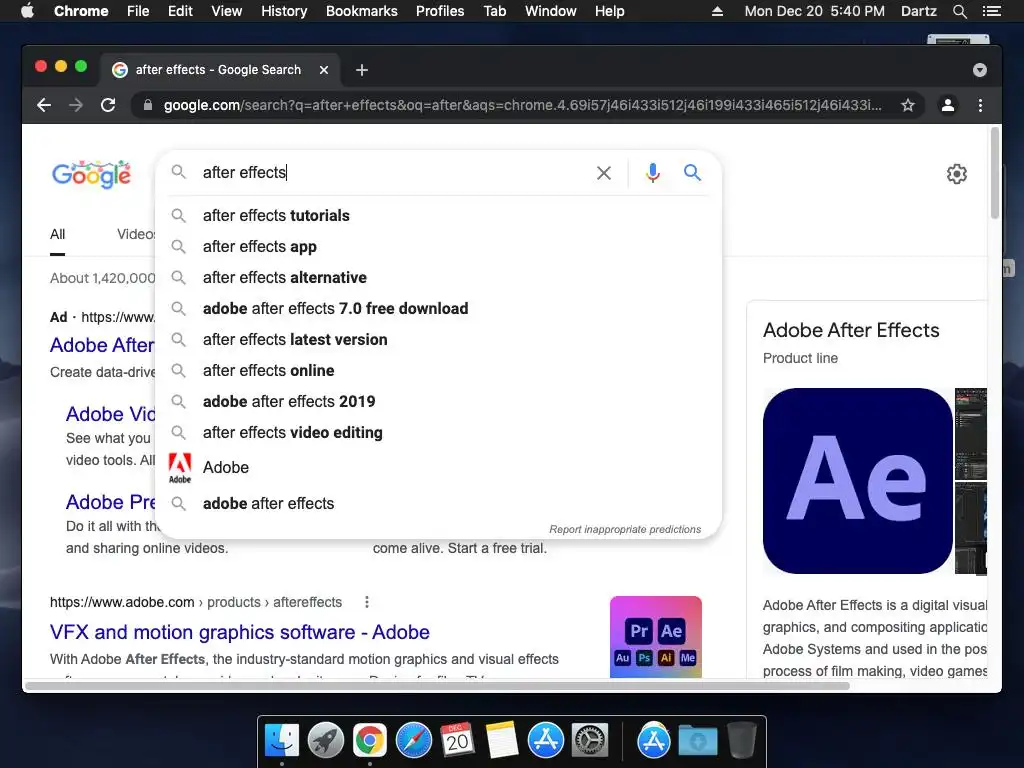Submit search with the blue magnifier icon
This screenshot has height=768, width=1024.
pyautogui.click(x=692, y=172)
